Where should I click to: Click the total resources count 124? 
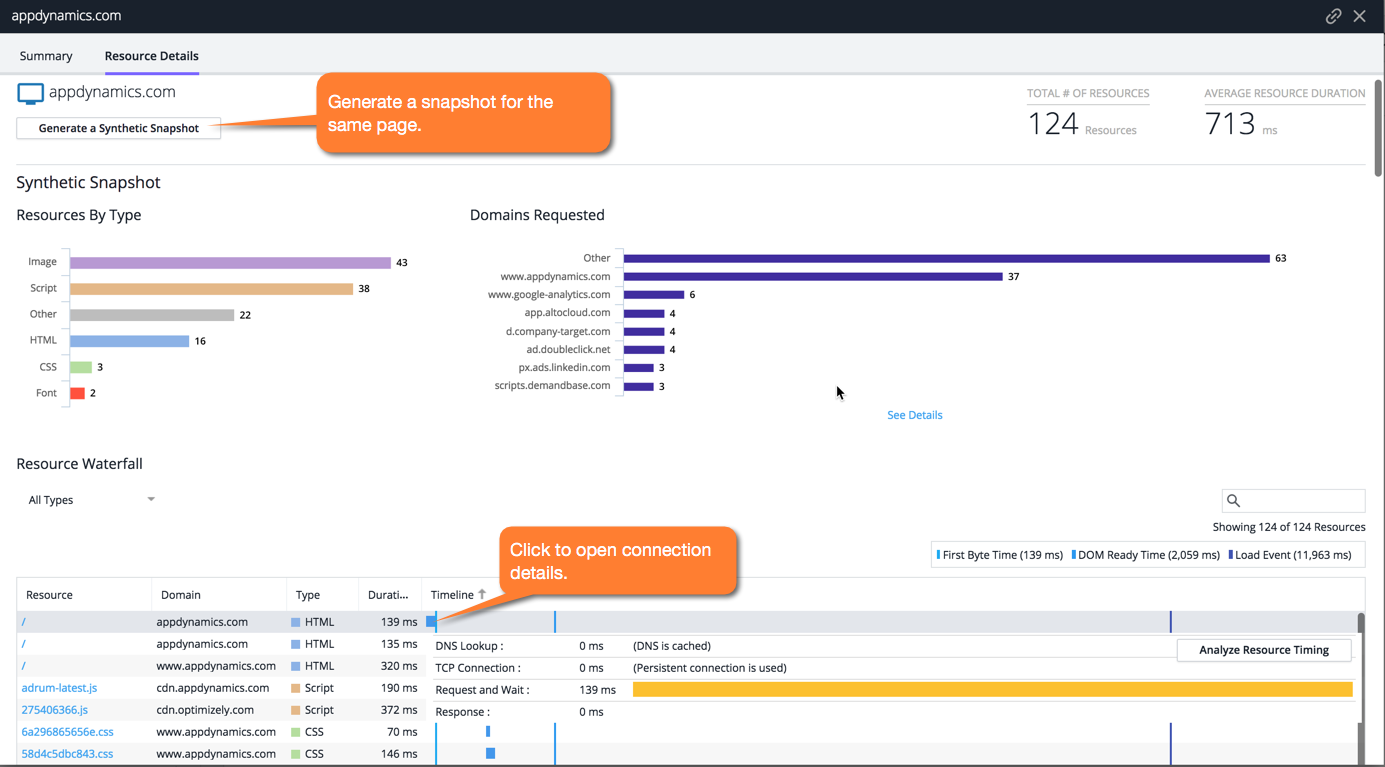[x=1053, y=123]
